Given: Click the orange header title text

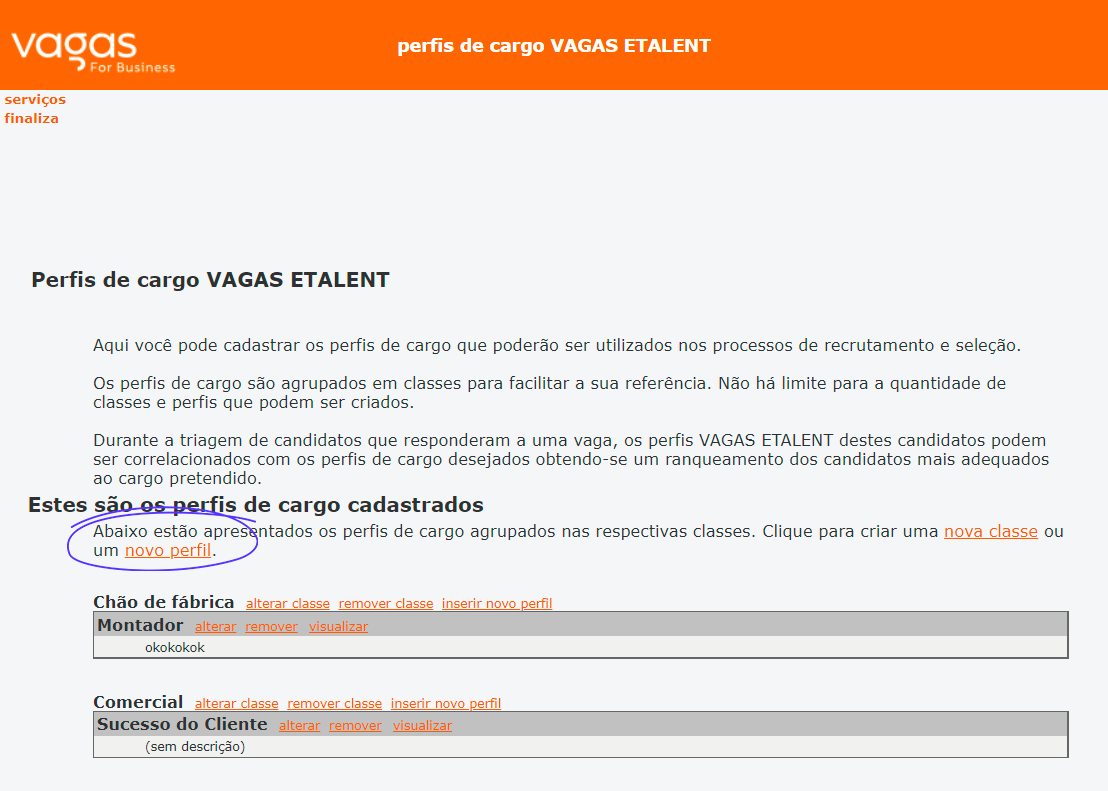Looking at the screenshot, I should click(554, 46).
